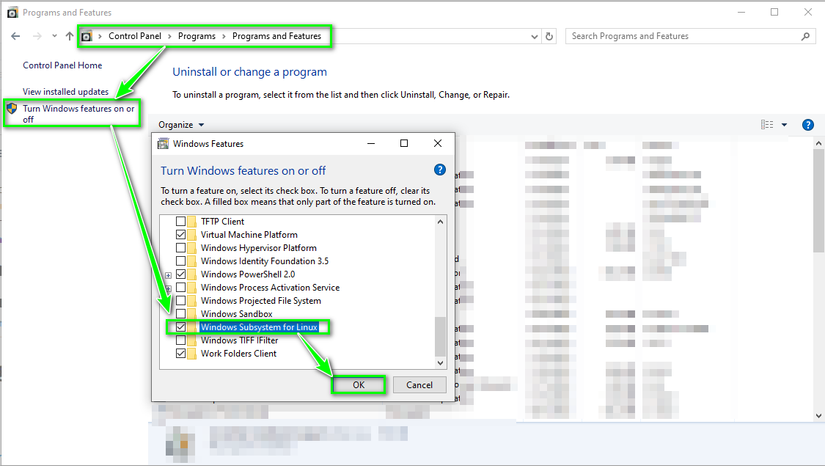This screenshot has width=825, height=466.
Task: Open help with the blue question icon in Windows Features
Action: click(x=440, y=169)
